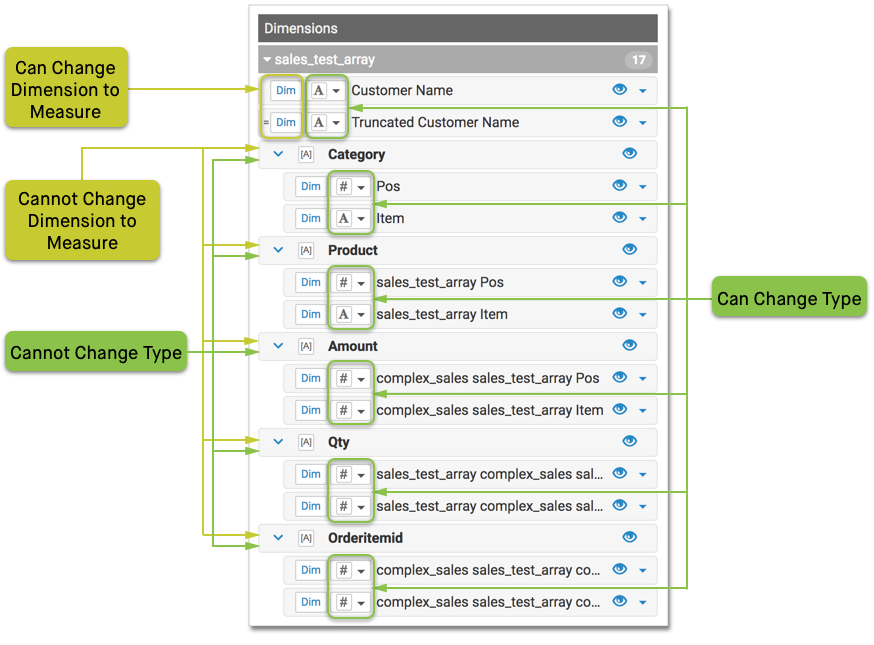Hide the Category field using eye icon
This screenshot has width=874, height=645.
click(629, 154)
